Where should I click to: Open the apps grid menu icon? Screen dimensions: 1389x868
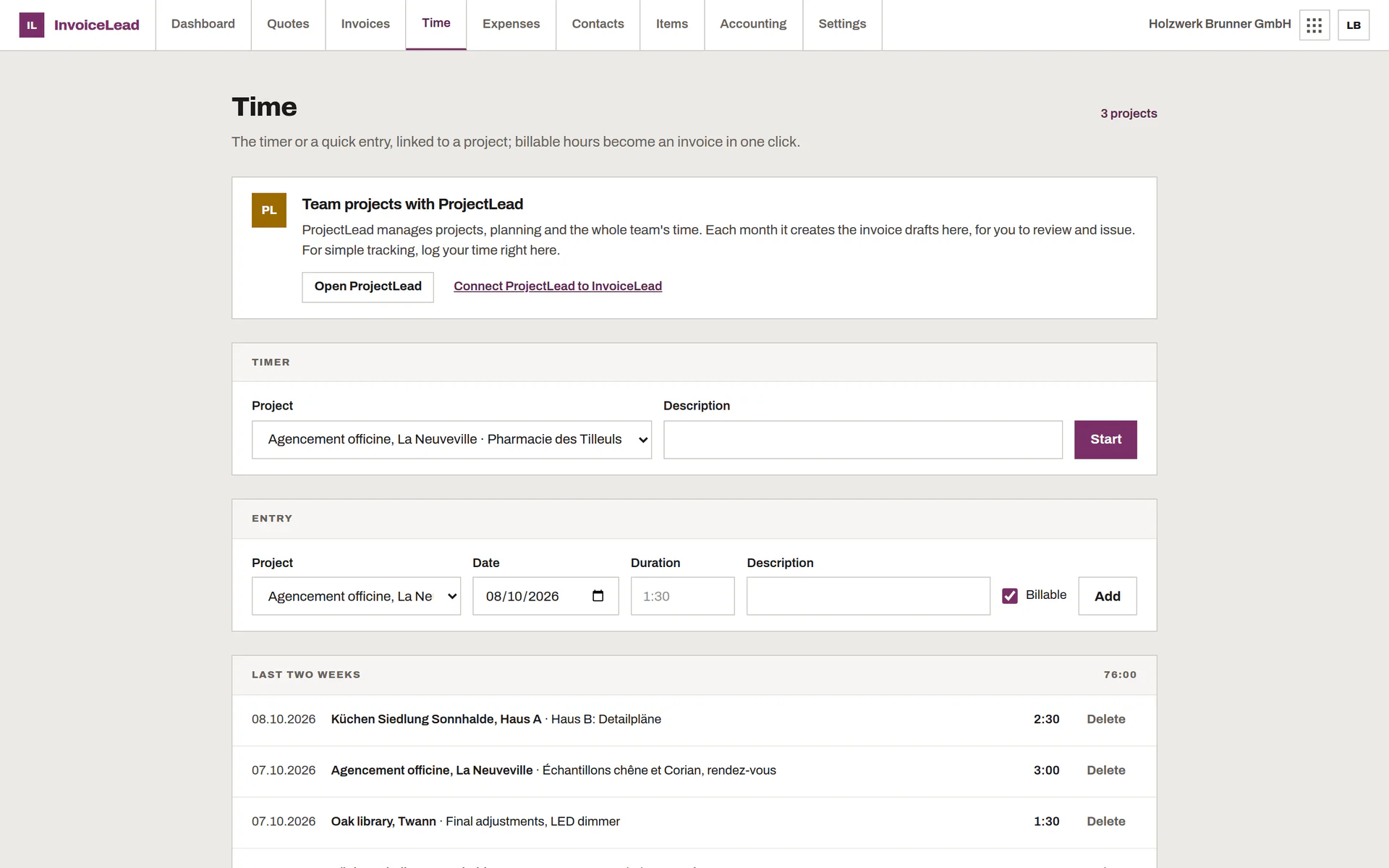pyautogui.click(x=1314, y=25)
